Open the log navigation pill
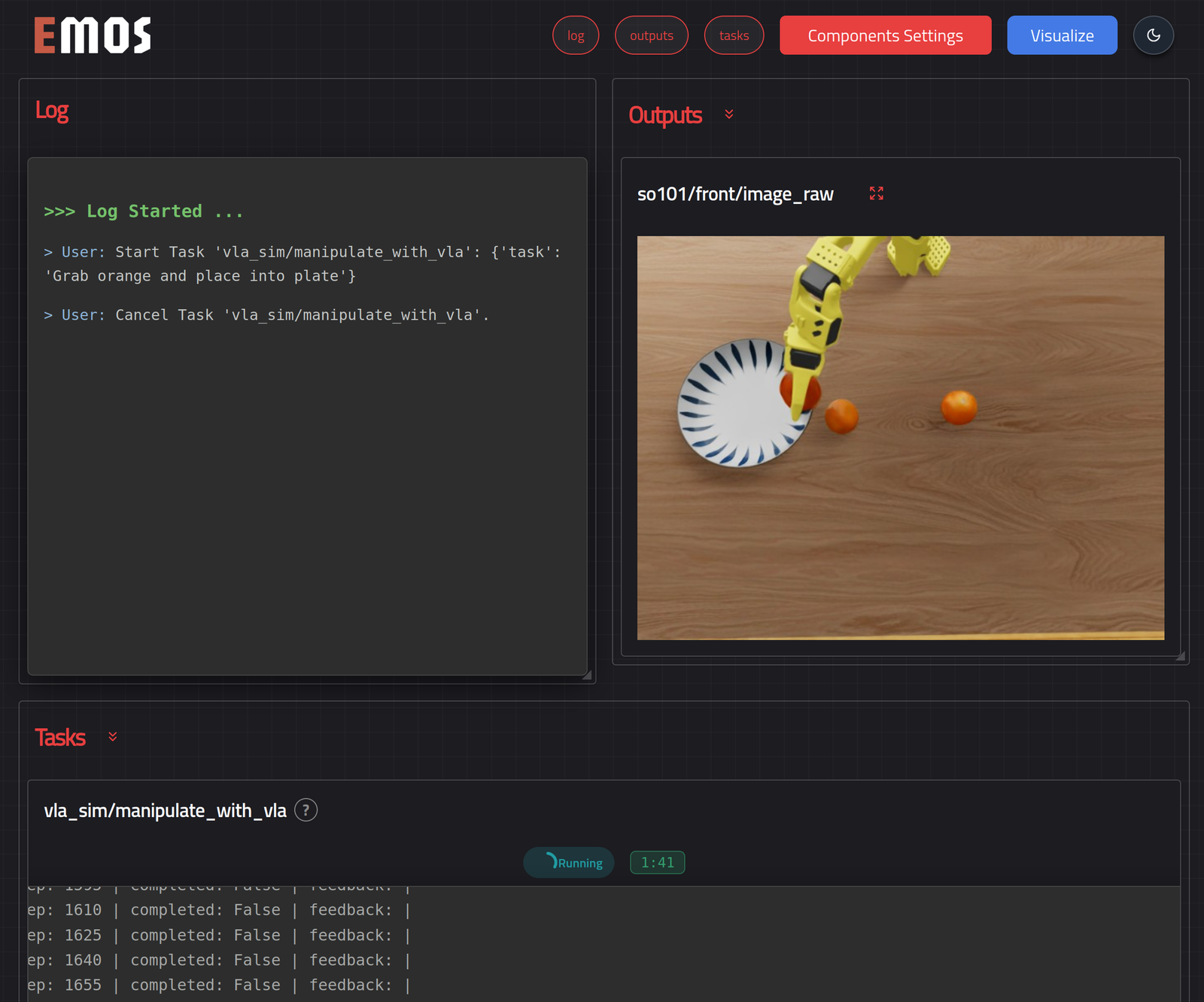 click(576, 35)
